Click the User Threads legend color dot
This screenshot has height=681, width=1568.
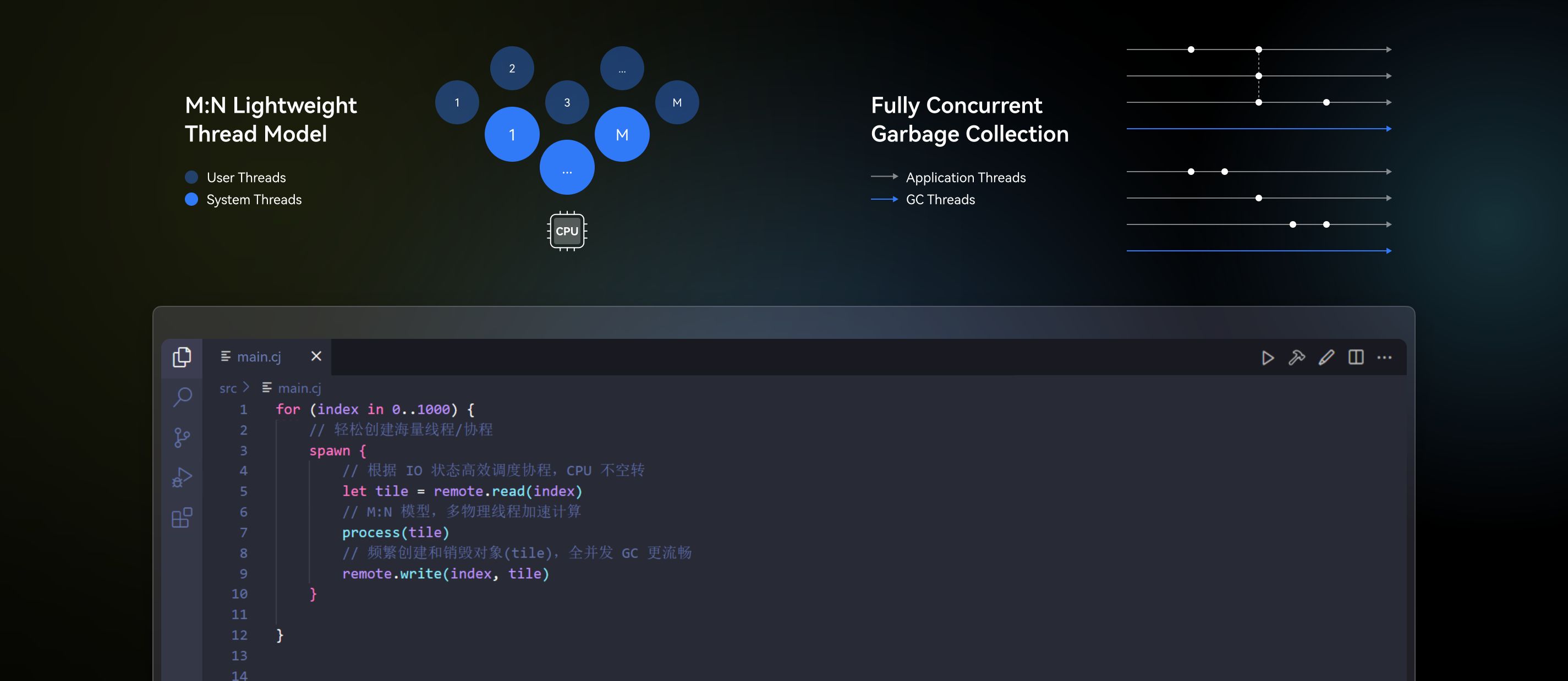point(191,177)
